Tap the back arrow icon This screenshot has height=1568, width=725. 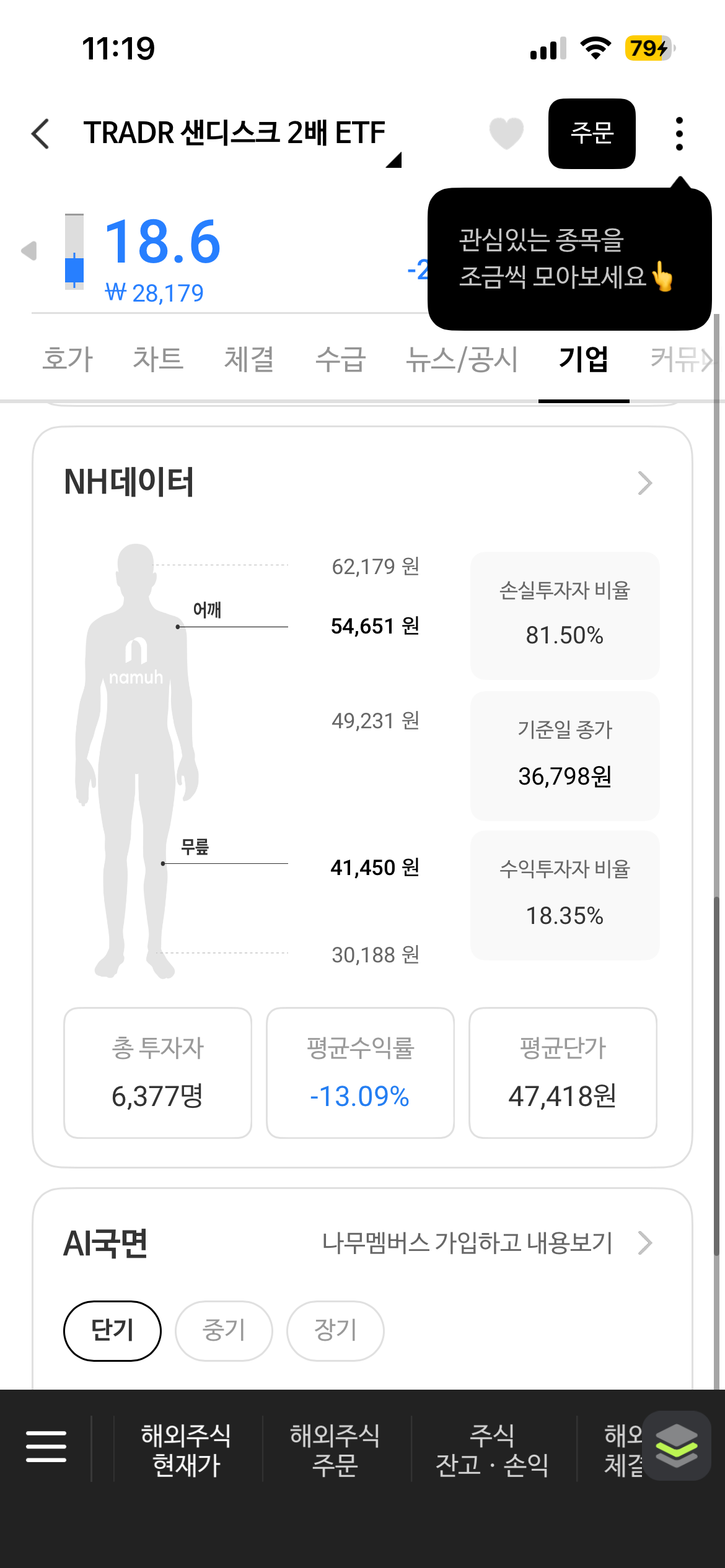pos(40,133)
